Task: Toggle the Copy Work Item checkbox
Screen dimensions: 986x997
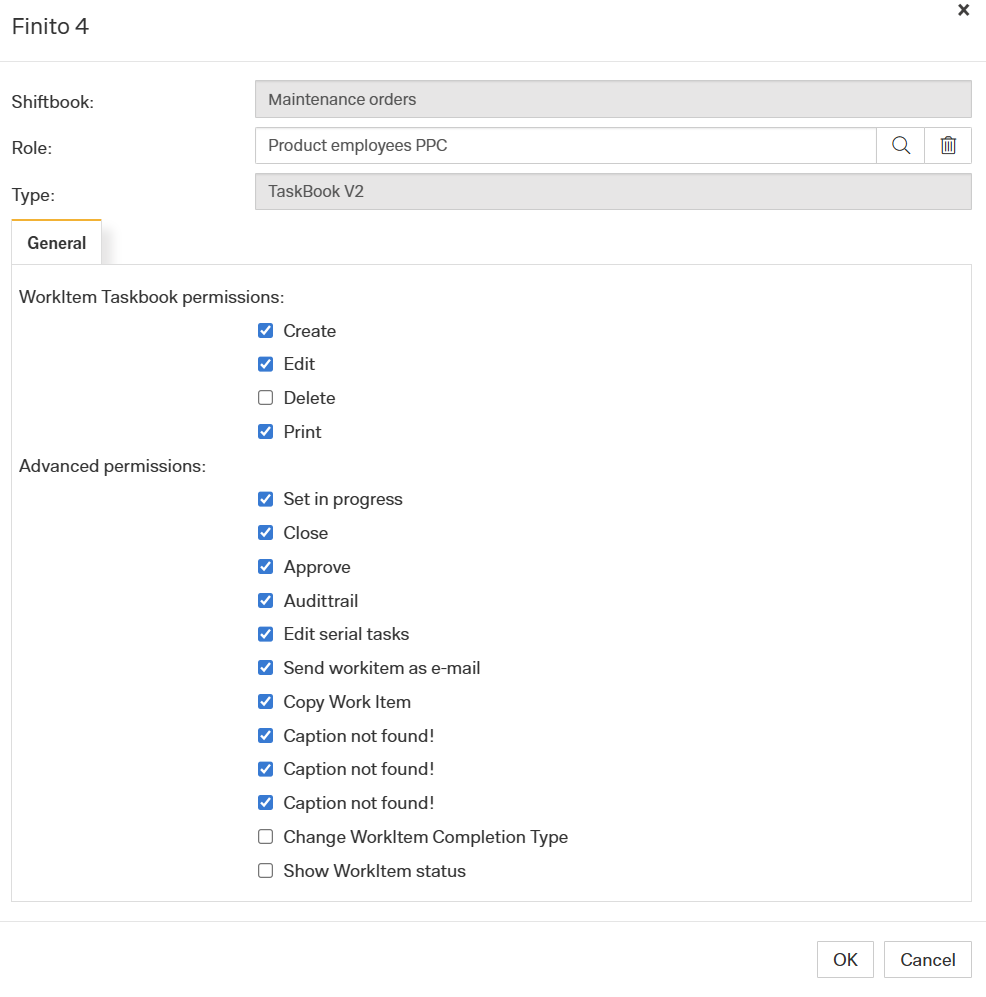Action: (x=265, y=702)
